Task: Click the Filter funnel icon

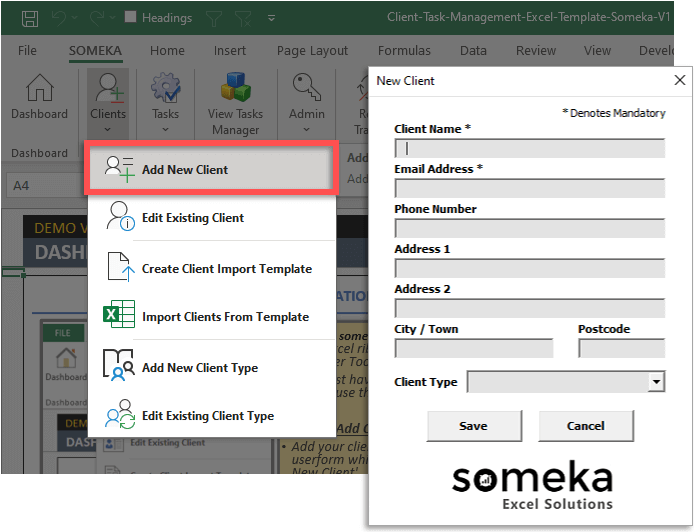Action: (214, 18)
